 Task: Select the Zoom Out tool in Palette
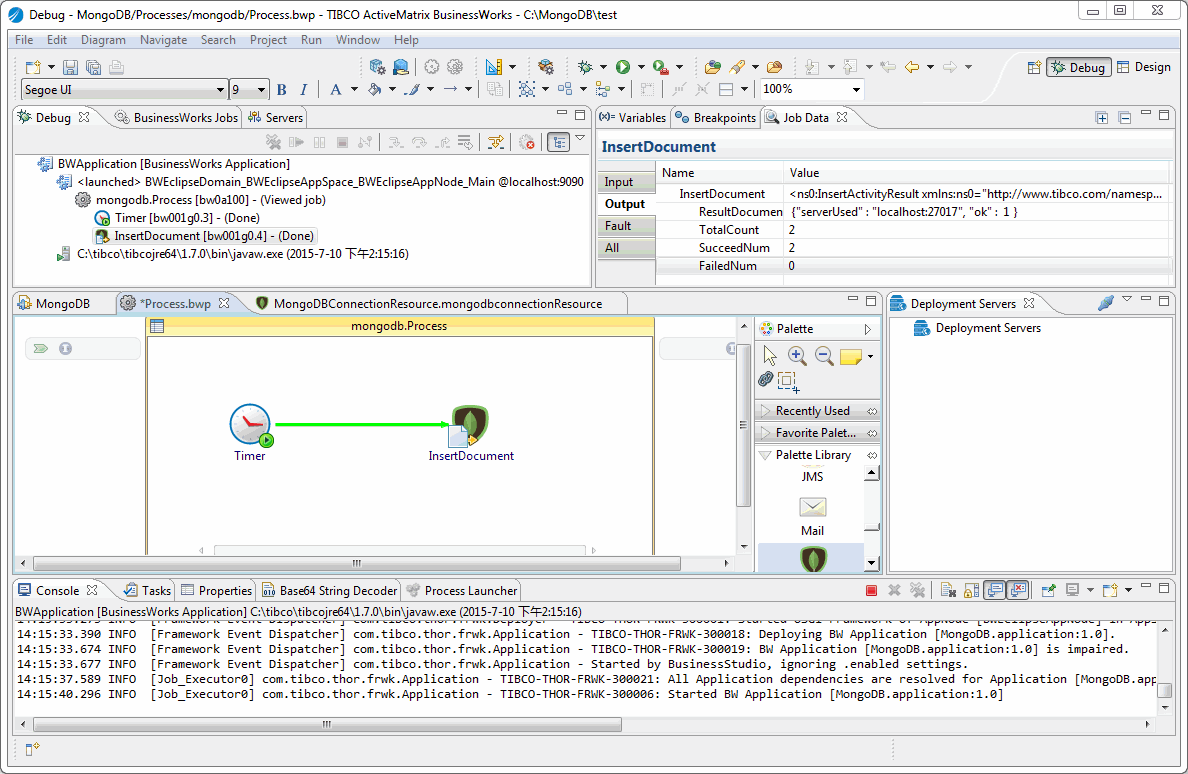tap(824, 356)
